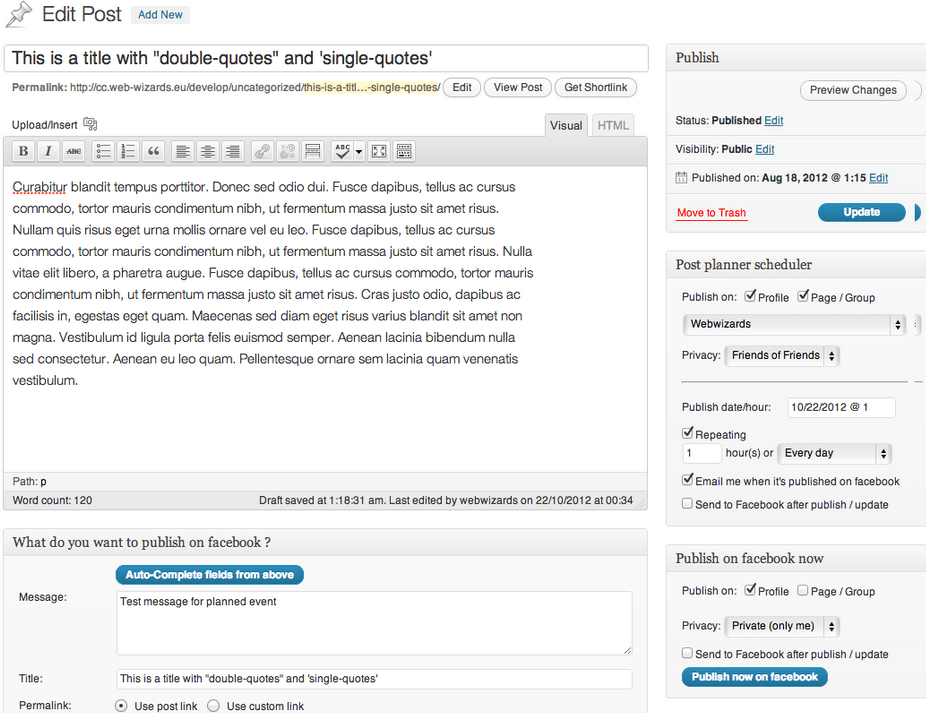The image size is (926, 713).
Task: Open Friends of Friends privacy dropdown
Action: pyautogui.click(x=781, y=356)
